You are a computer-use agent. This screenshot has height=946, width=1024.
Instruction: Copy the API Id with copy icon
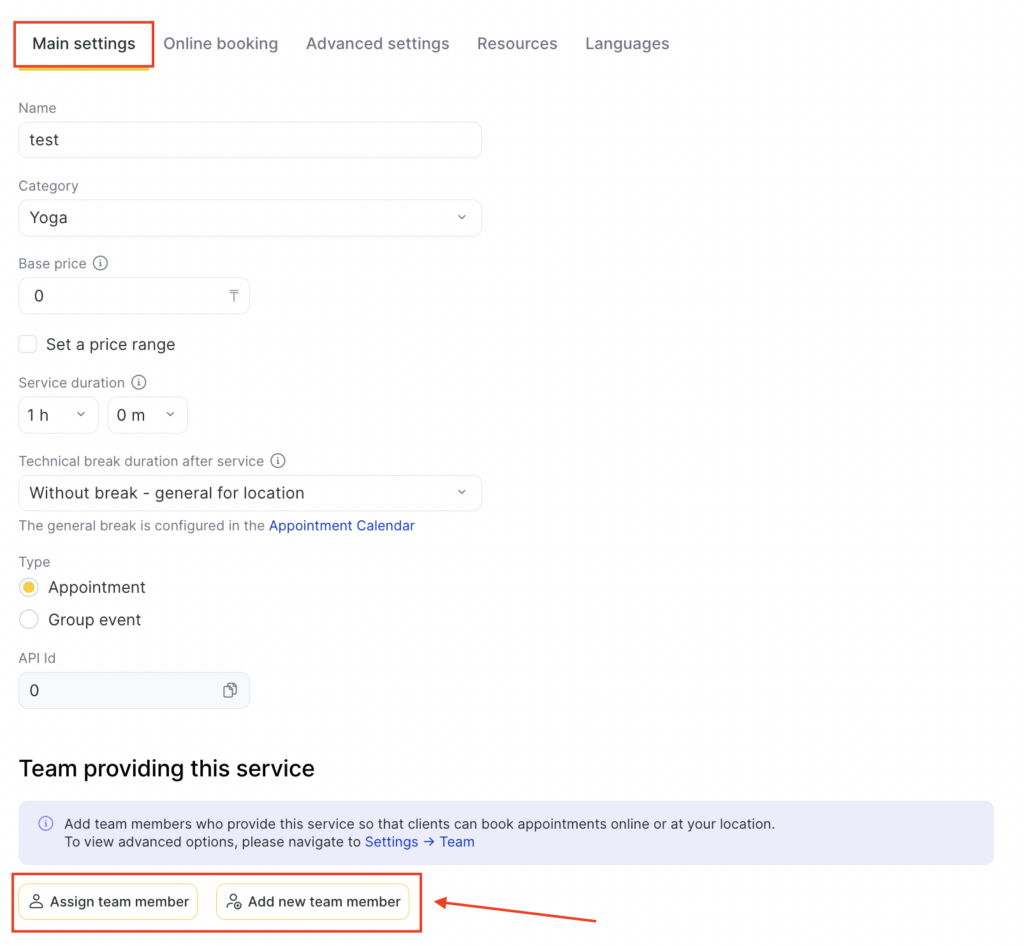[x=230, y=691]
